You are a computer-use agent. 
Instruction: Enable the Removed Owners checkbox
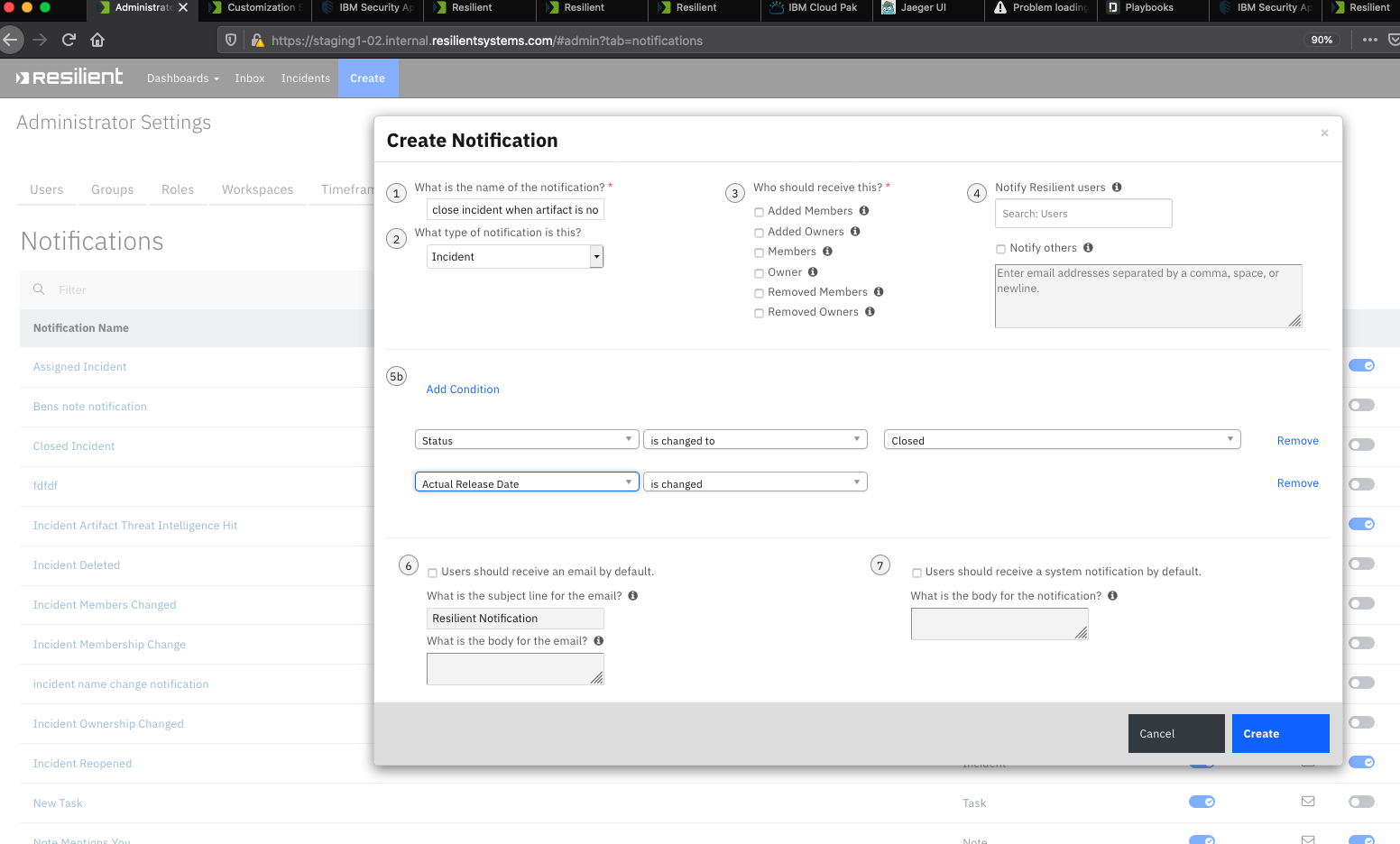coord(760,313)
